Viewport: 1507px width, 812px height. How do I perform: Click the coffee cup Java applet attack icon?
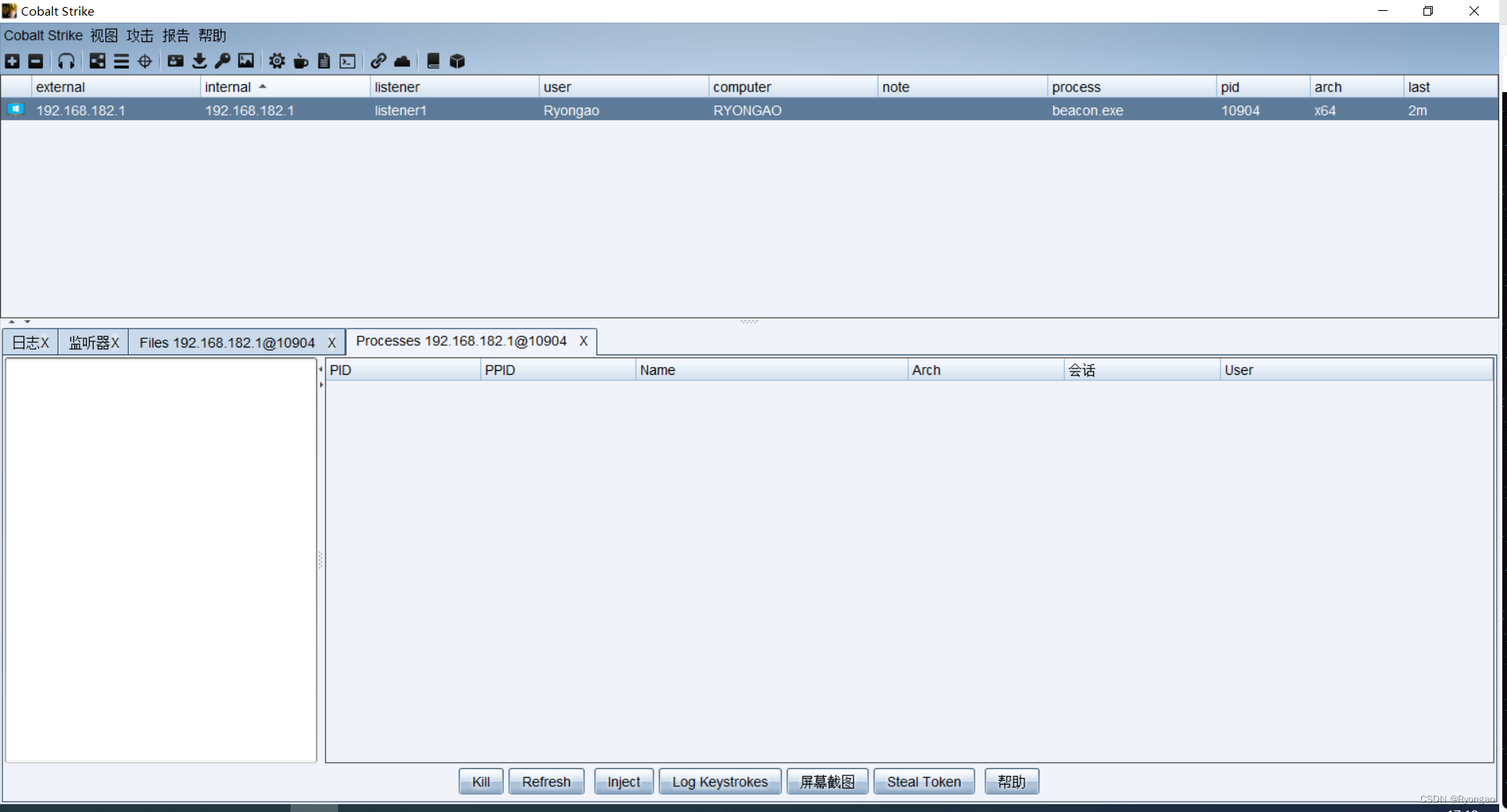[x=301, y=61]
